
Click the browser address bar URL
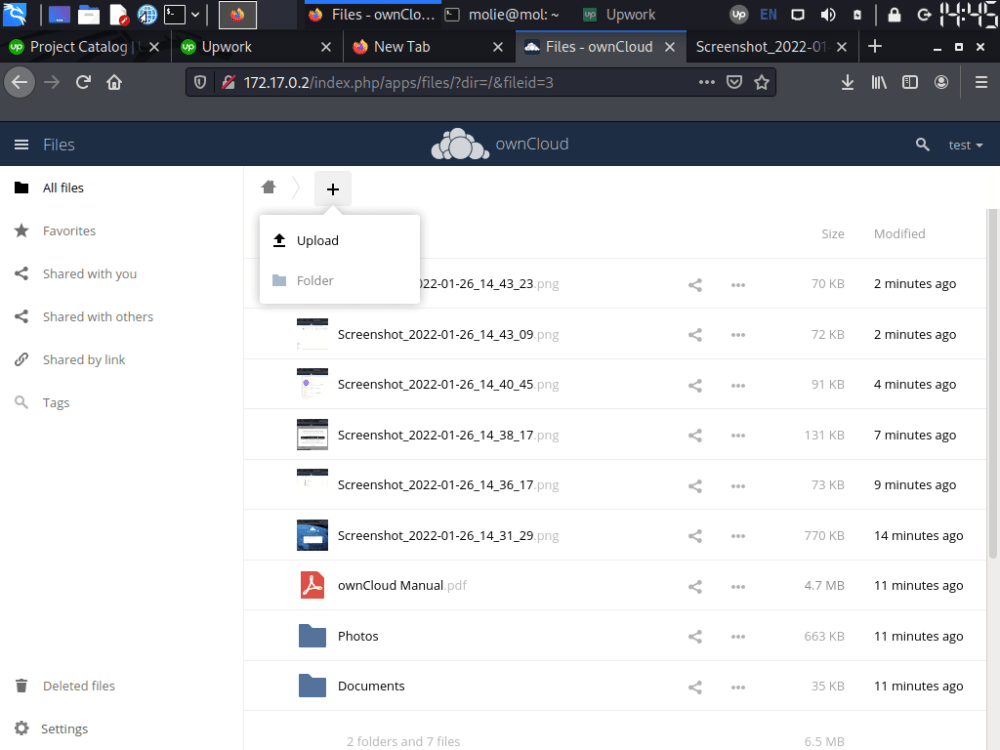click(x=399, y=82)
